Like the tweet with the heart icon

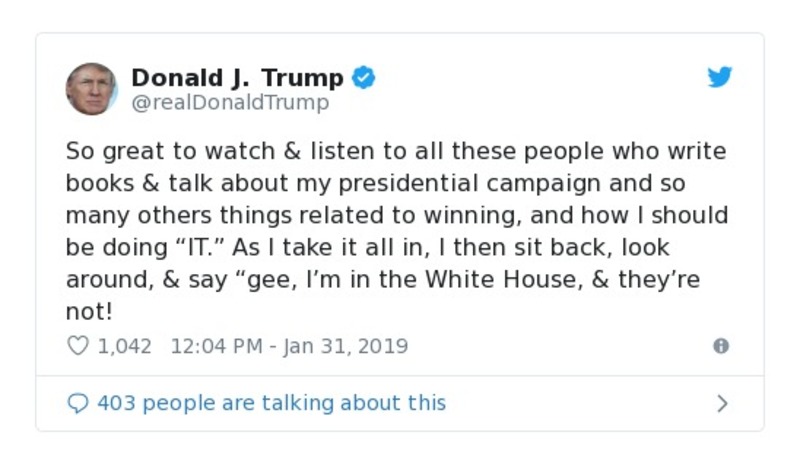pos(77,346)
